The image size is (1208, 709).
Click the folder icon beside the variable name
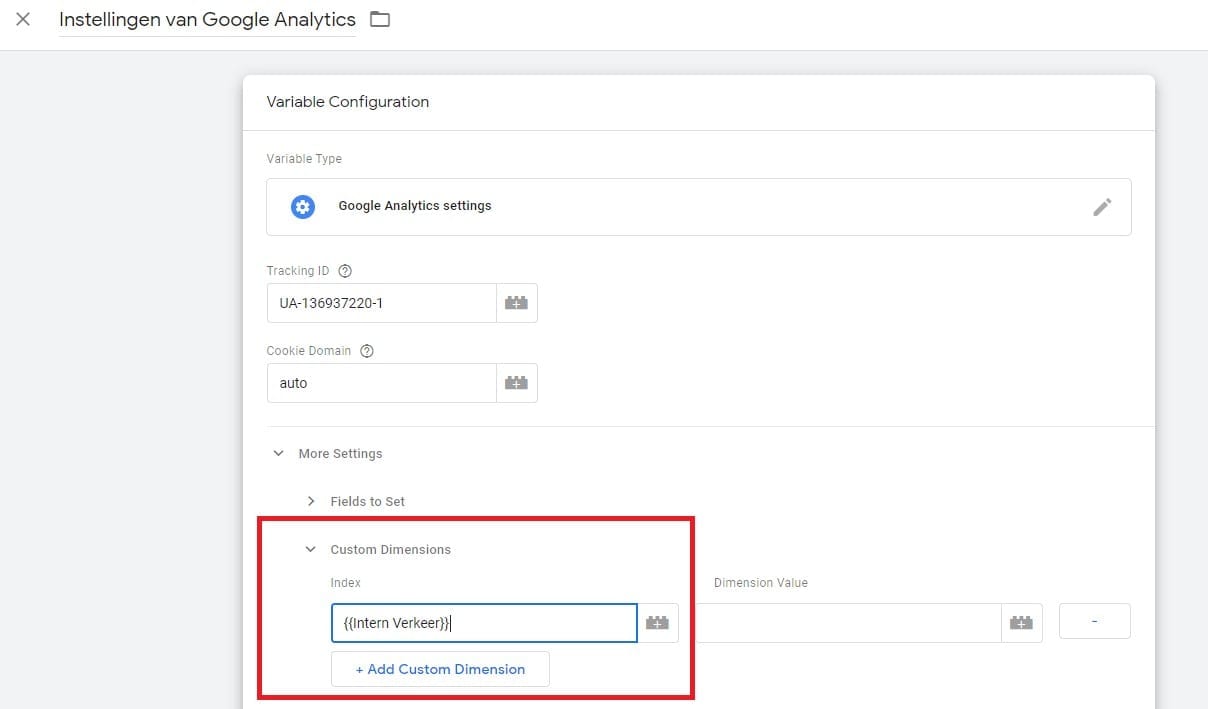pos(380,19)
